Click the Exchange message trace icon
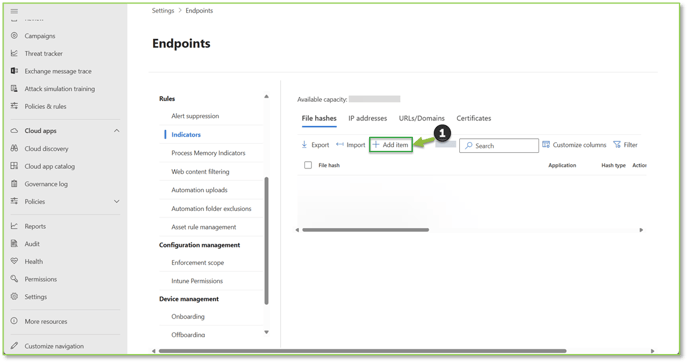Image resolution: width=688 pixels, height=363 pixels. coord(14,71)
